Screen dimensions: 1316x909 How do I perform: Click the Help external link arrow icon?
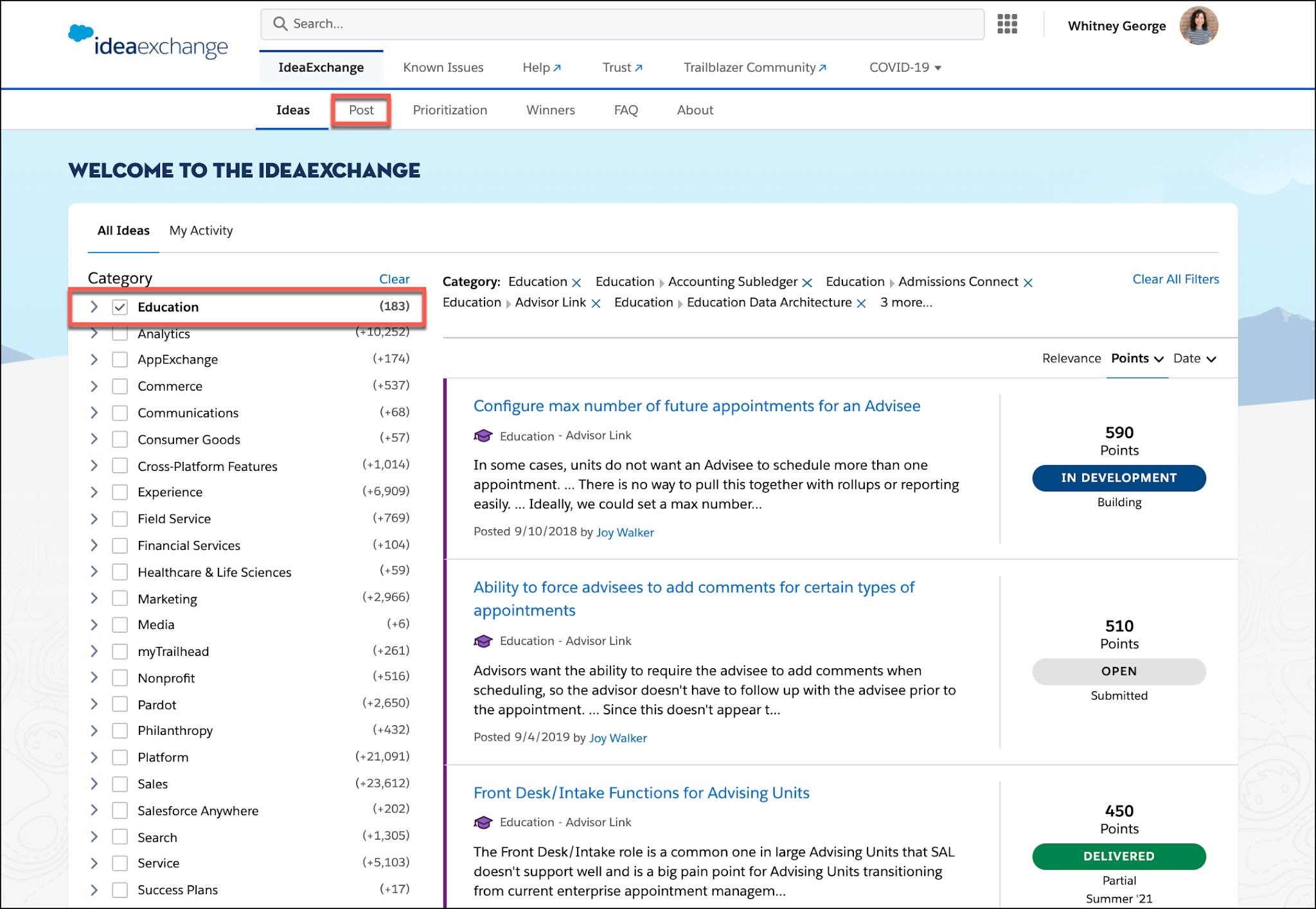[x=557, y=67]
